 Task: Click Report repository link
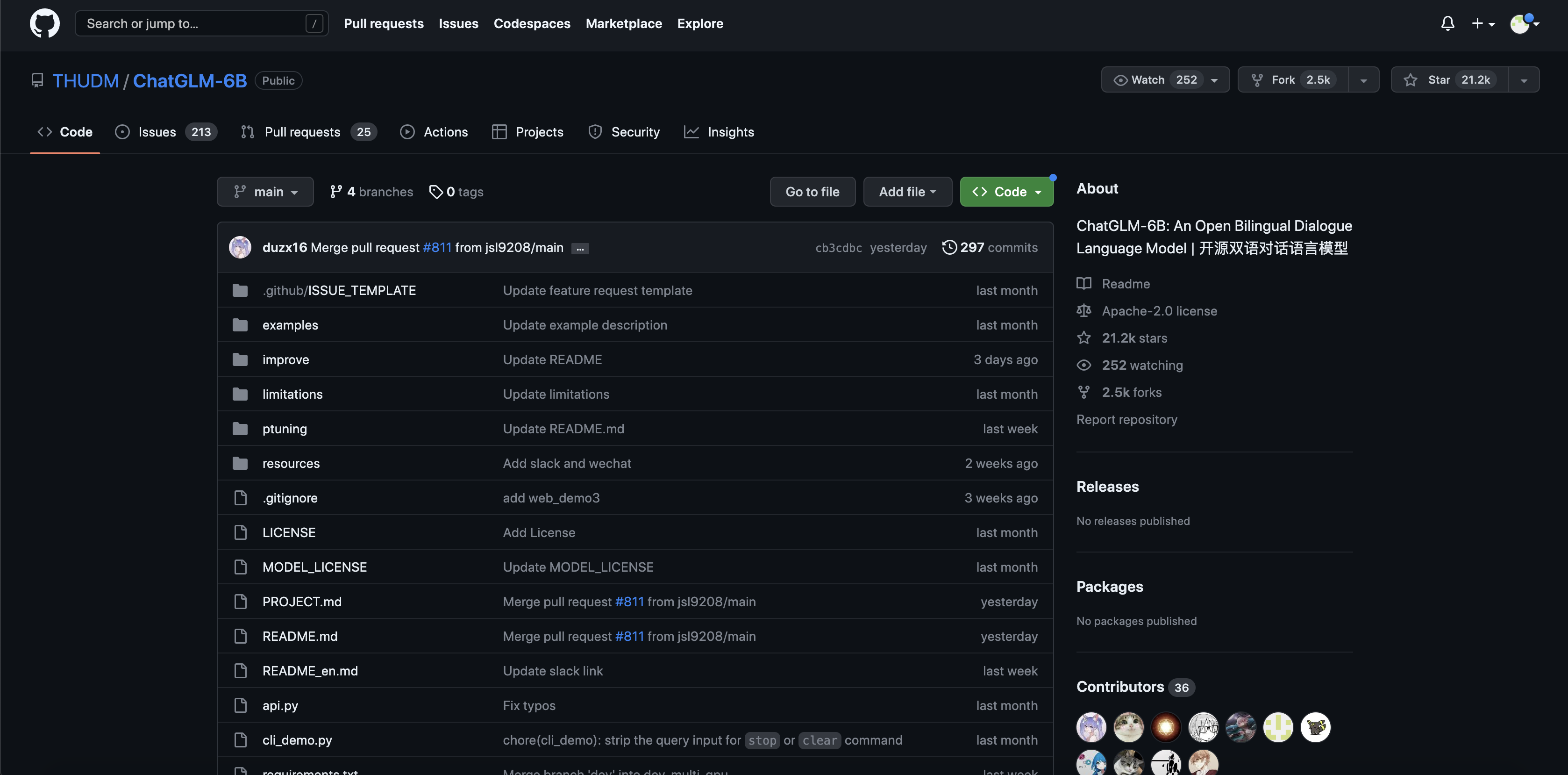(x=1126, y=419)
